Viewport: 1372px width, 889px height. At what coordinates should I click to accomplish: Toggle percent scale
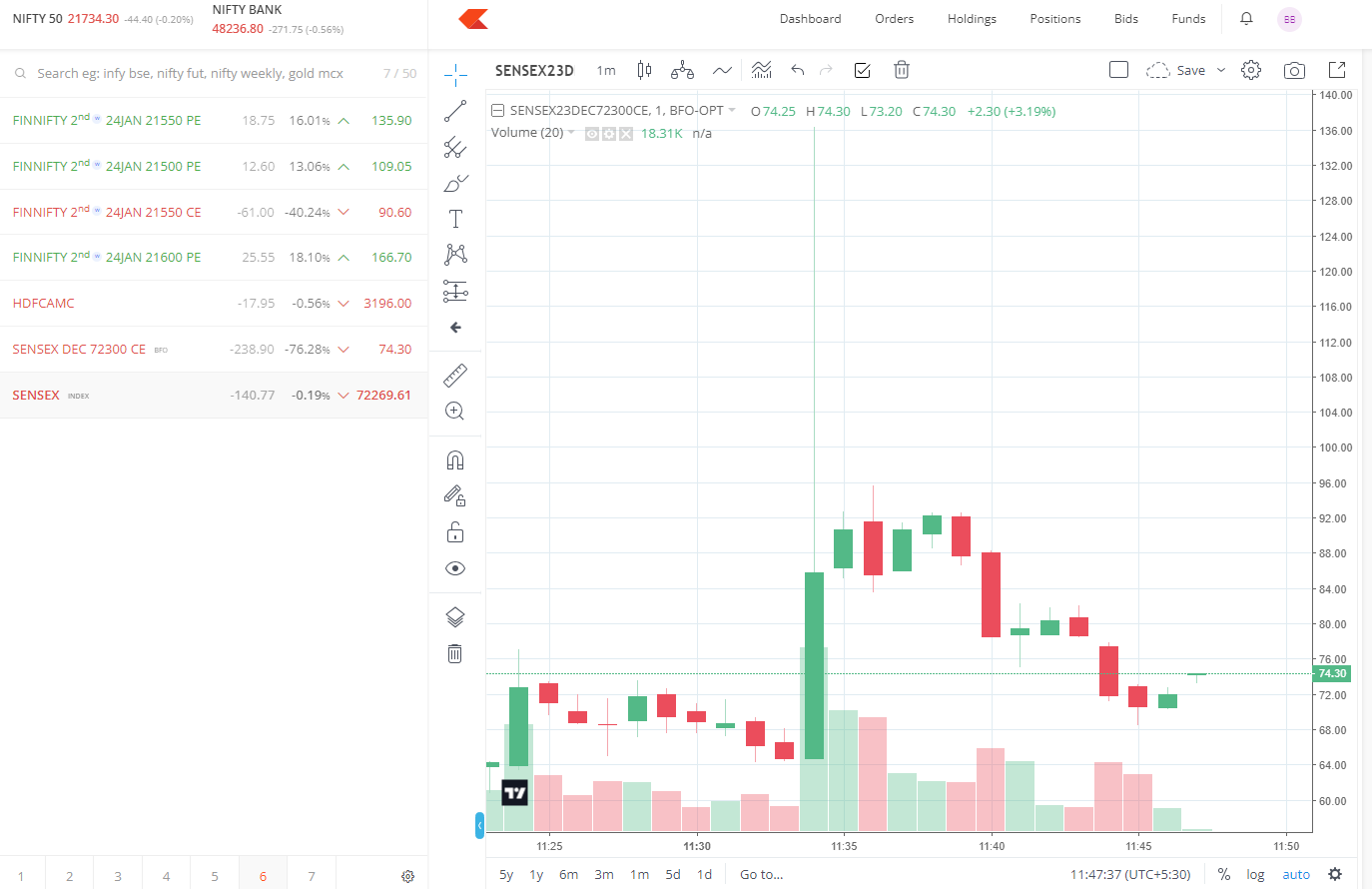1224,875
